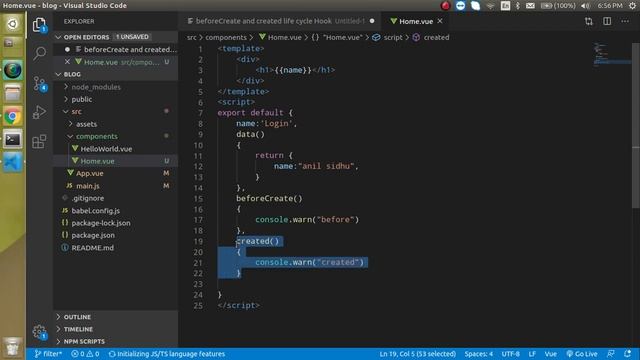The image size is (640, 360).
Task: Open the Extensions view
Action: (39, 142)
